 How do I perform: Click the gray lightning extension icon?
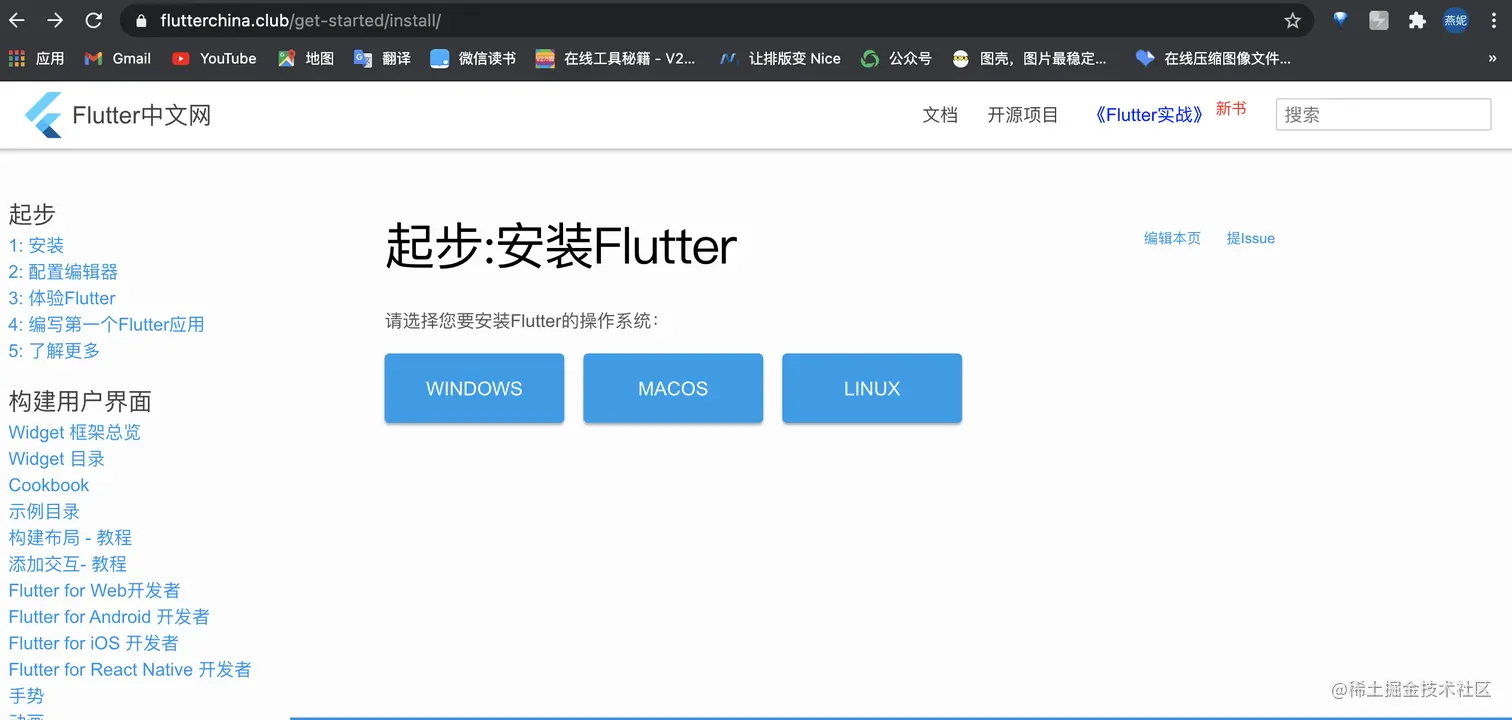pyautogui.click(x=1379, y=20)
